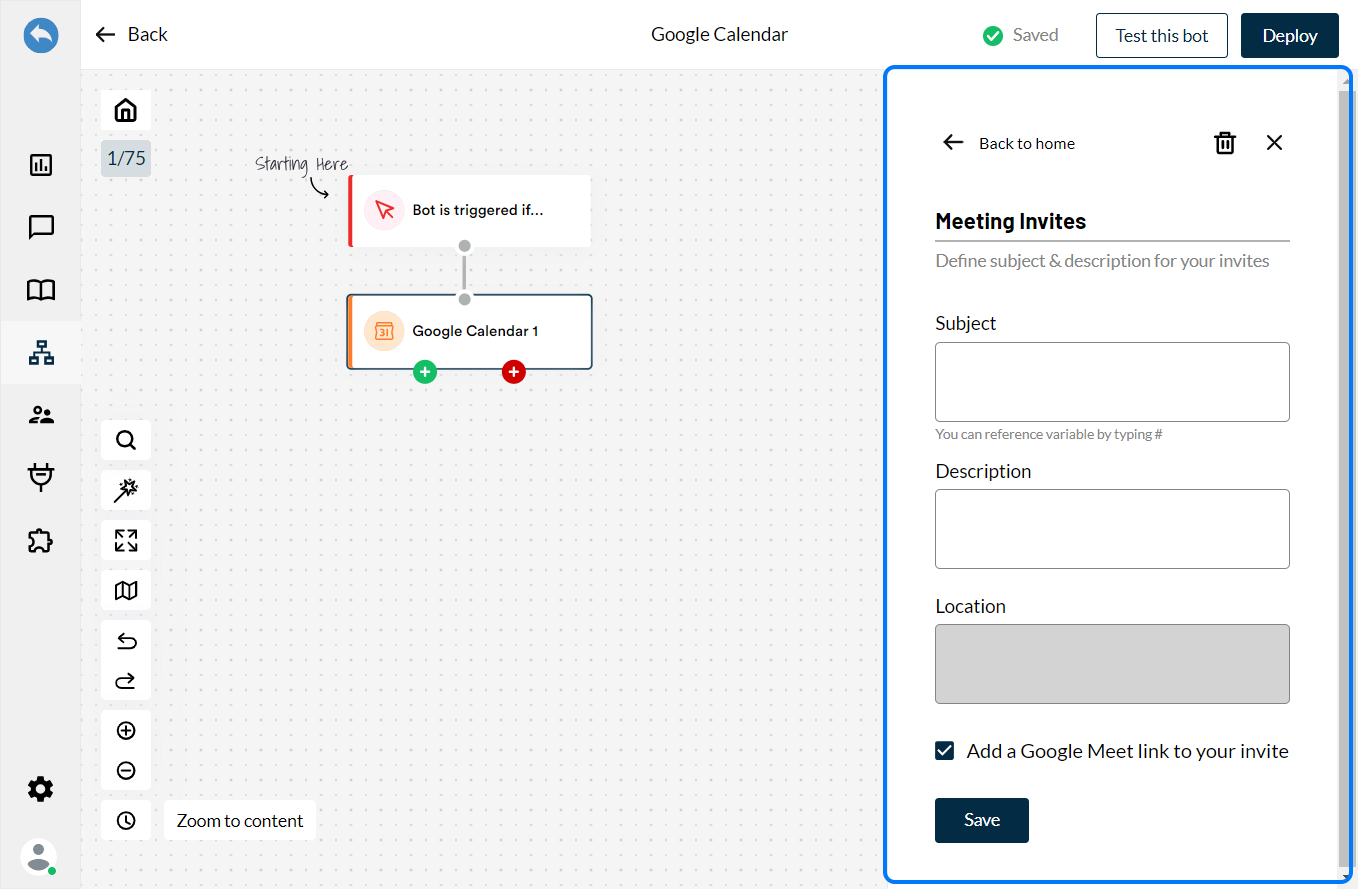
Task: Open version history clock icon
Action: [x=126, y=820]
